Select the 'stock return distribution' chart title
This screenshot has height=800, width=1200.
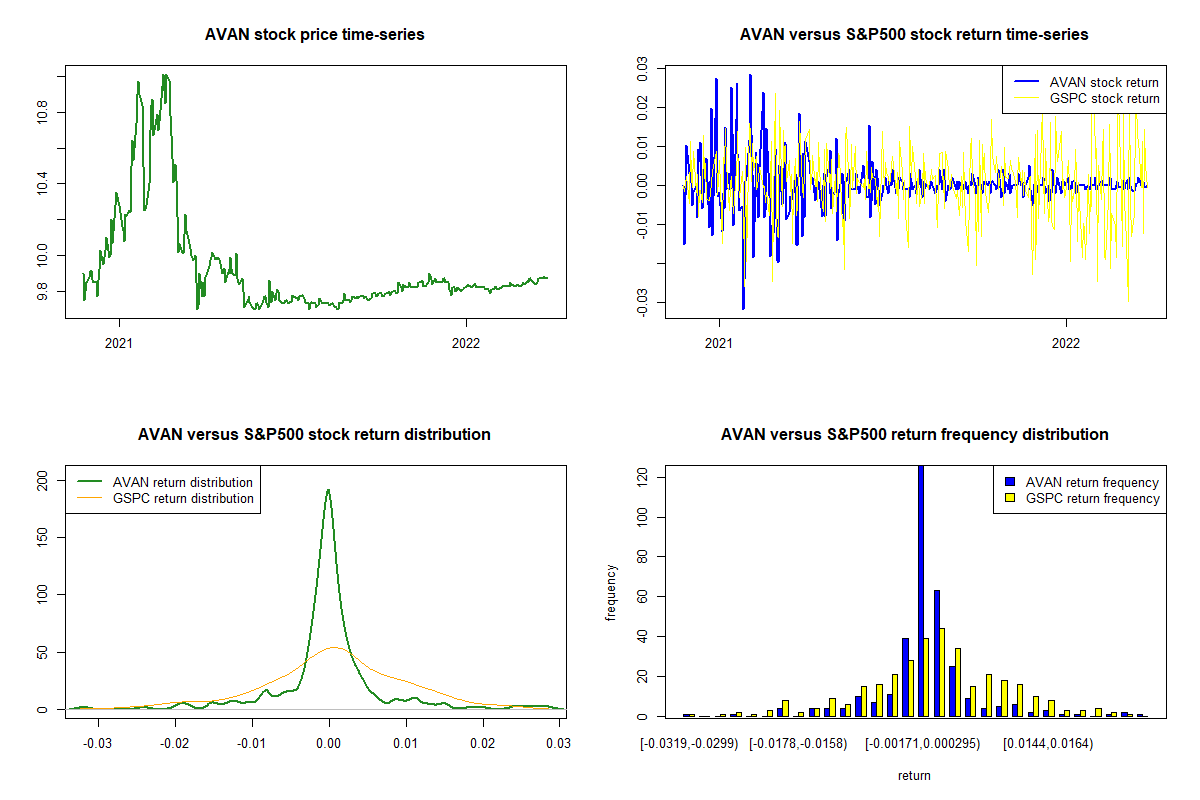pyautogui.click(x=314, y=435)
